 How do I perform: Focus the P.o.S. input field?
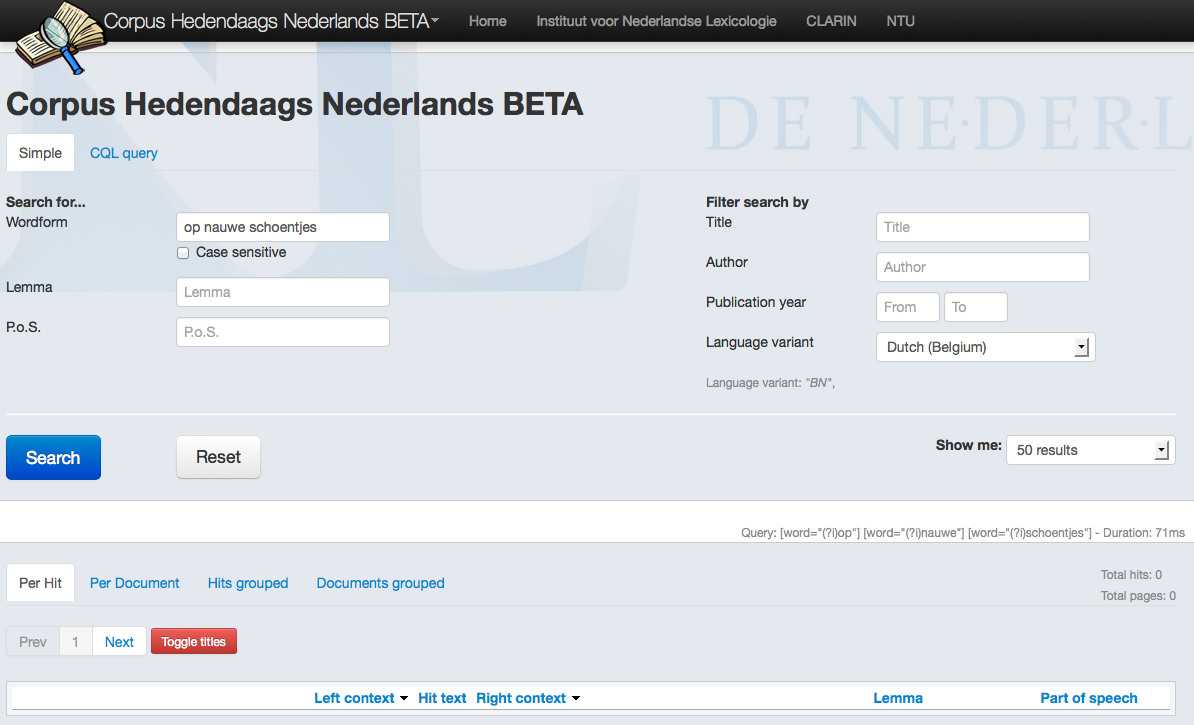[283, 332]
